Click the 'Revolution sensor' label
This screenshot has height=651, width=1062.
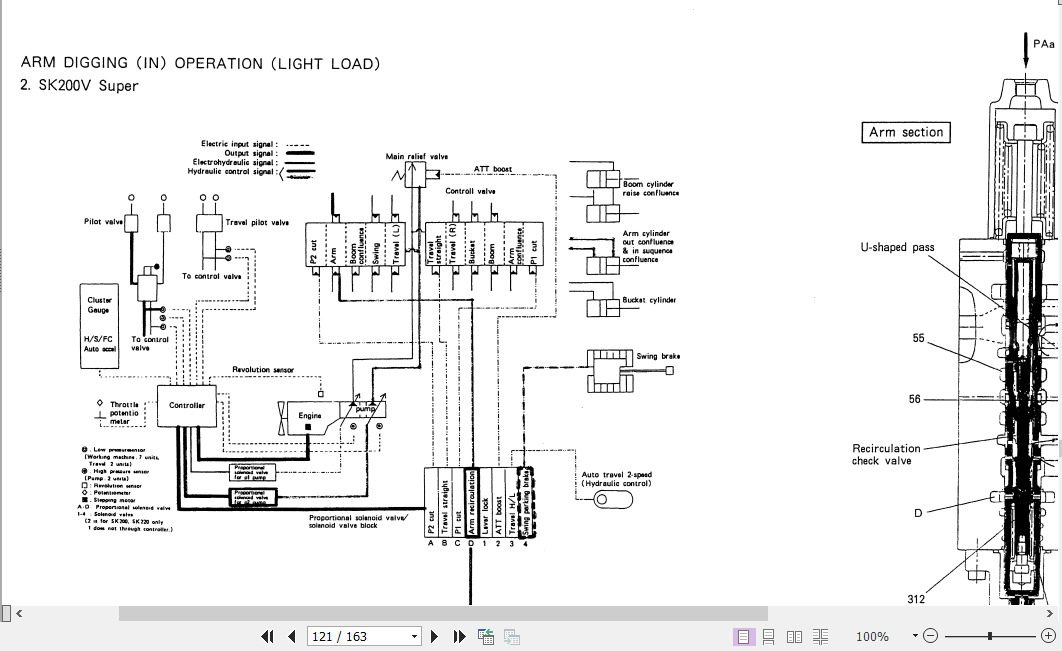point(263,369)
